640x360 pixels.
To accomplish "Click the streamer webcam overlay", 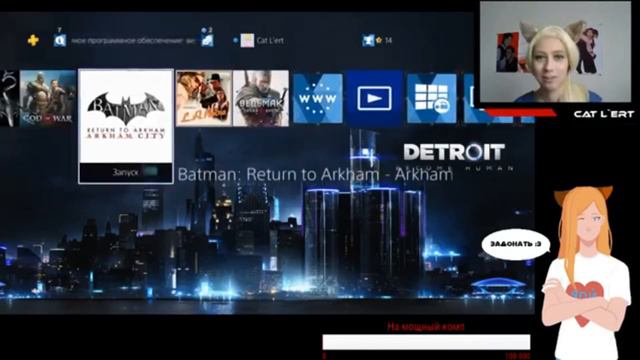I will tap(555, 52).
